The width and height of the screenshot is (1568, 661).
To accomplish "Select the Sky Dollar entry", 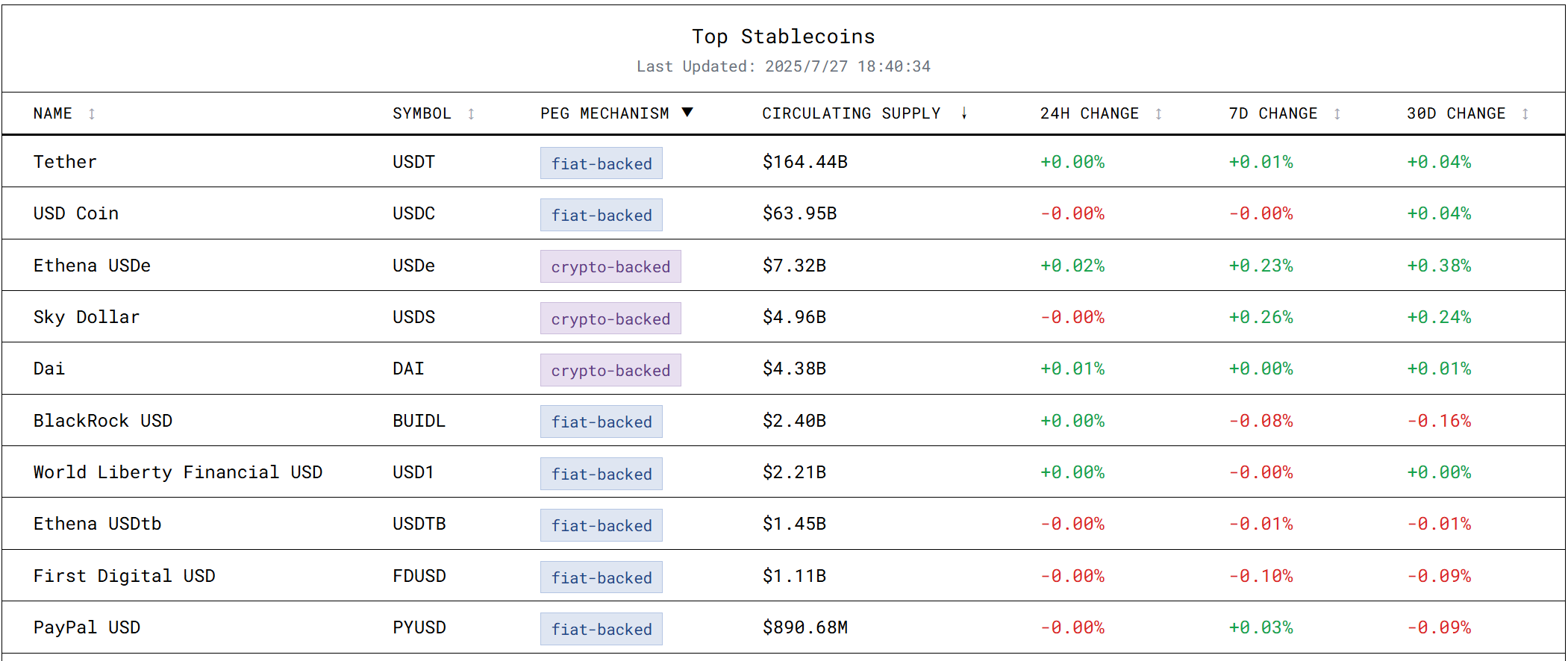I will [x=86, y=317].
